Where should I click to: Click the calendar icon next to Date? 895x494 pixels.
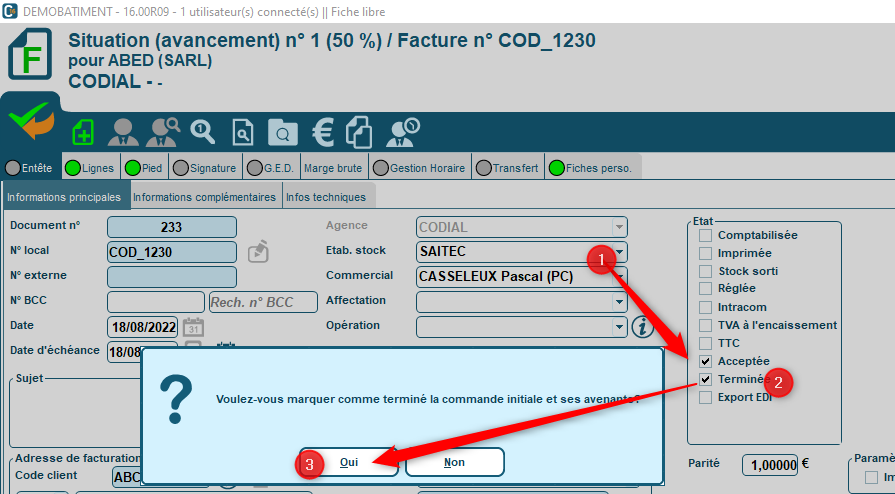[194, 327]
